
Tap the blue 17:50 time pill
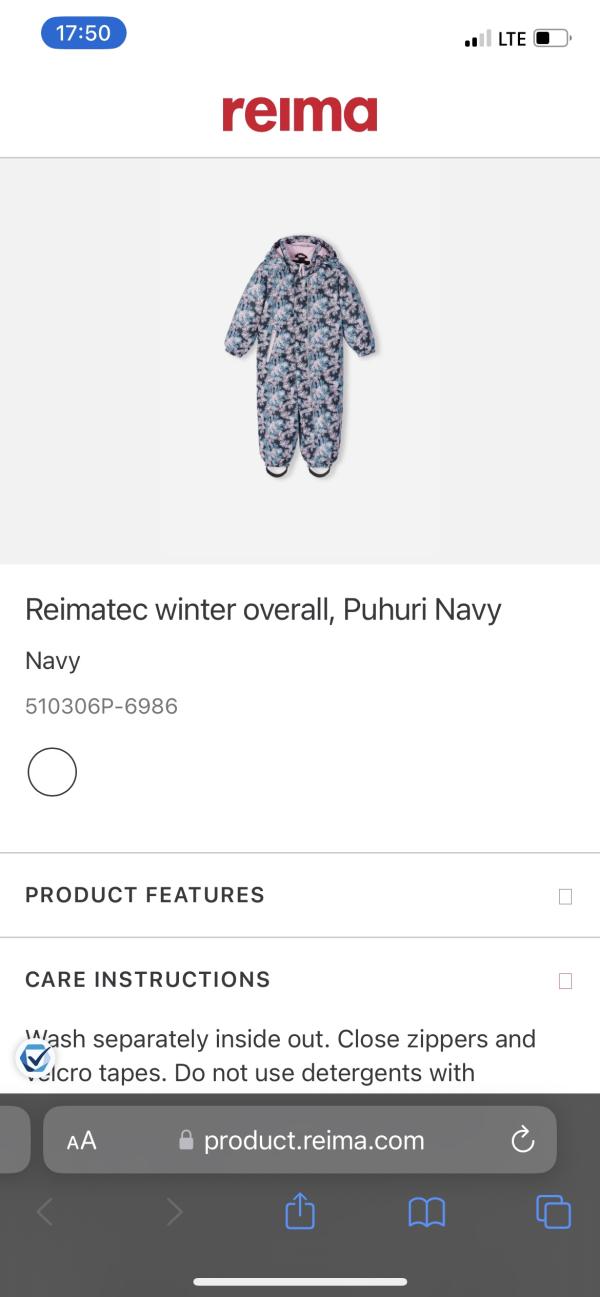pos(83,33)
